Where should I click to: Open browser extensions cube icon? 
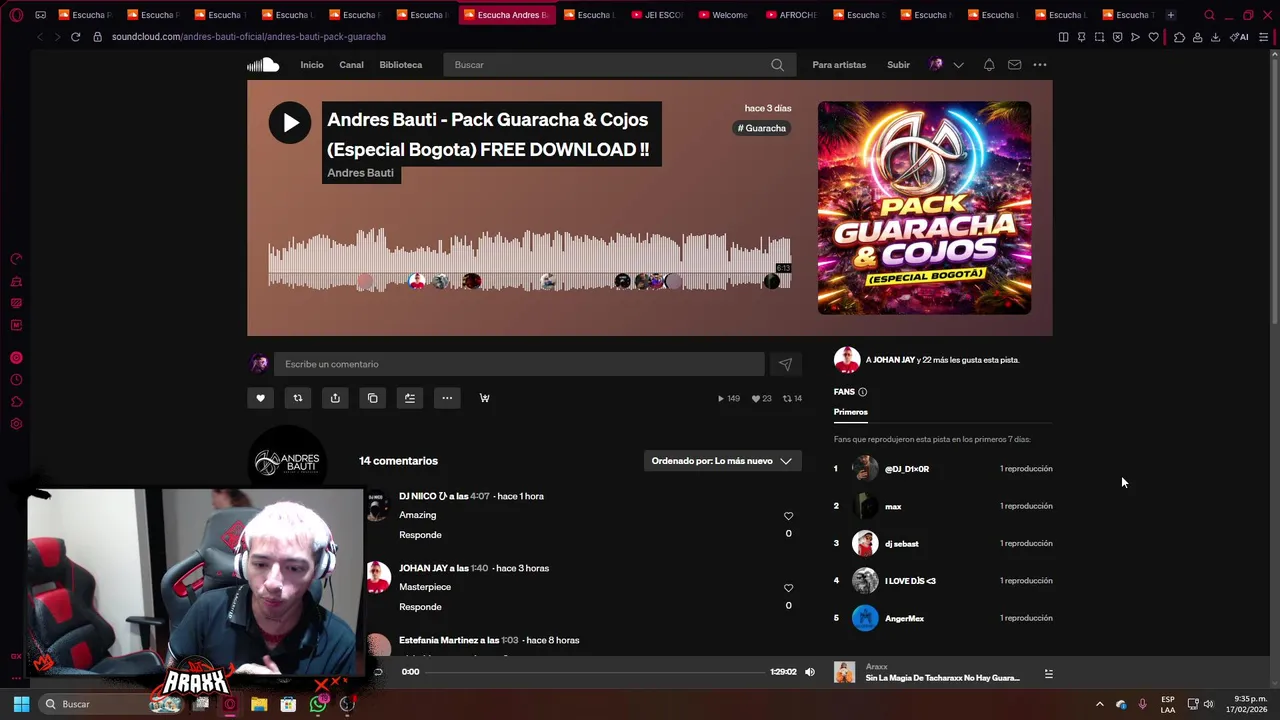coord(1179,37)
